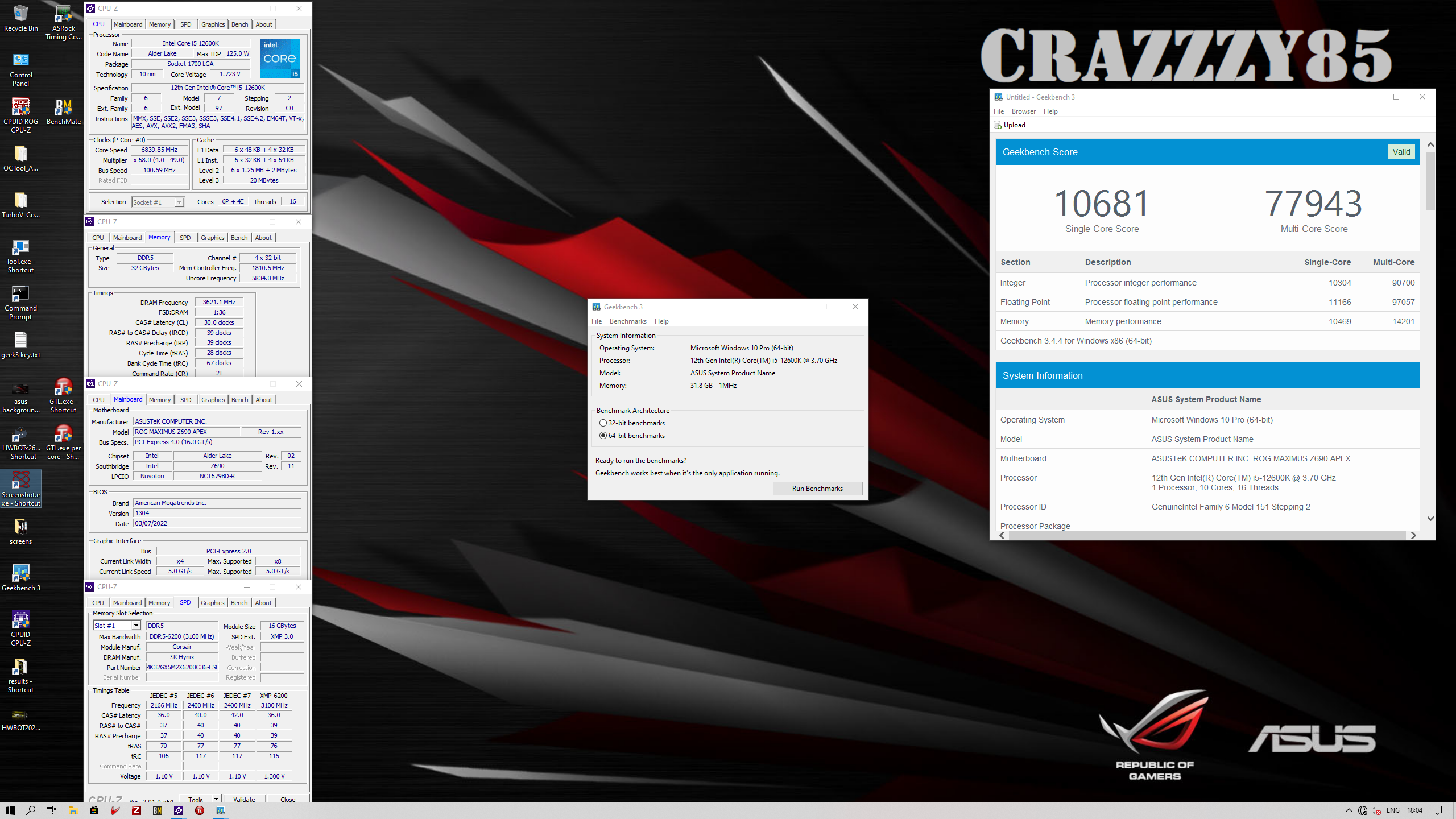Image resolution: width=1456 pixels, height=819 pixels.
Task: Select GTL.exe per core shortcut icon
Action: pos(63,442)
